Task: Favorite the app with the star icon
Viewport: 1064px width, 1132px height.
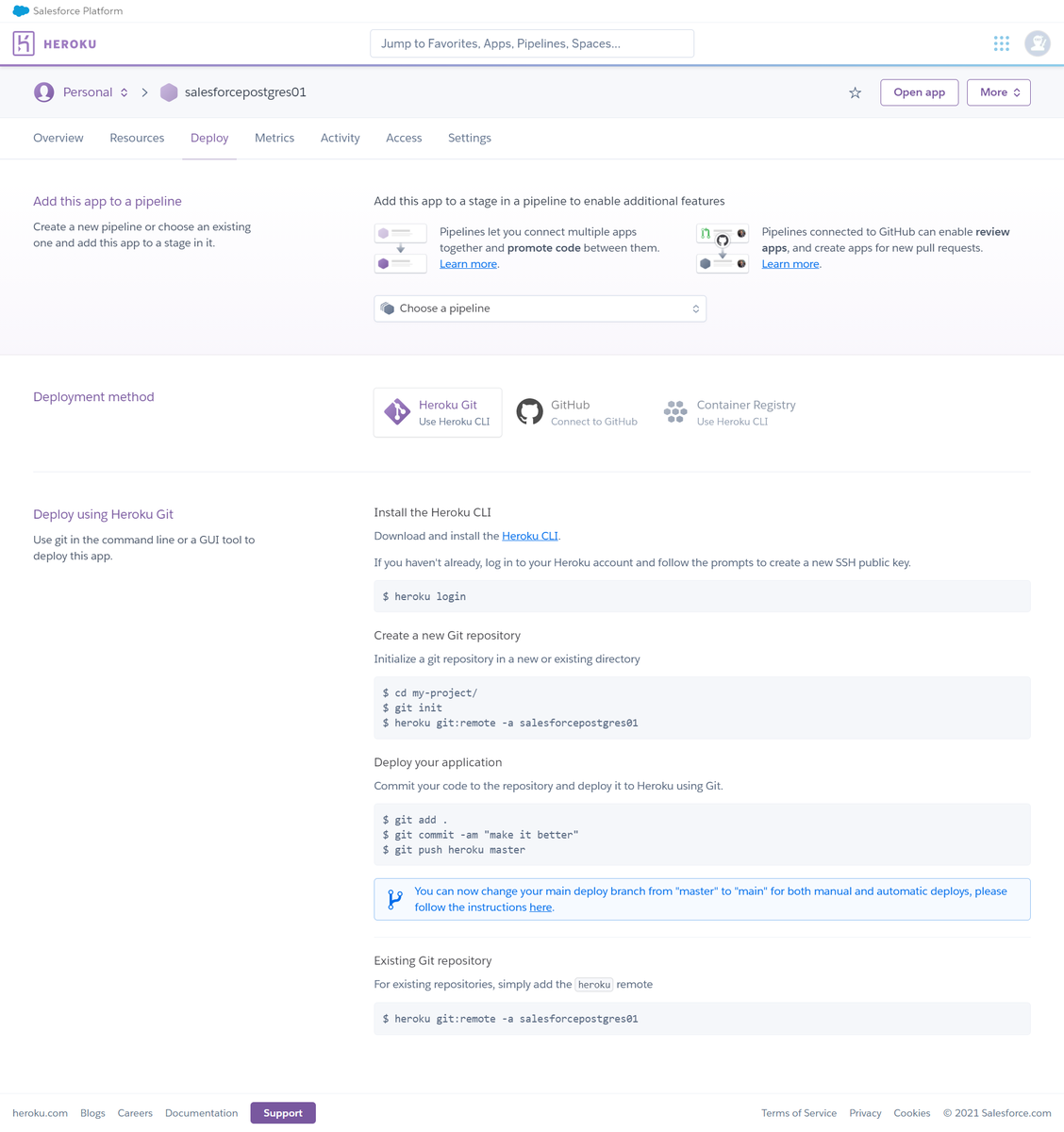Action: 855,92
